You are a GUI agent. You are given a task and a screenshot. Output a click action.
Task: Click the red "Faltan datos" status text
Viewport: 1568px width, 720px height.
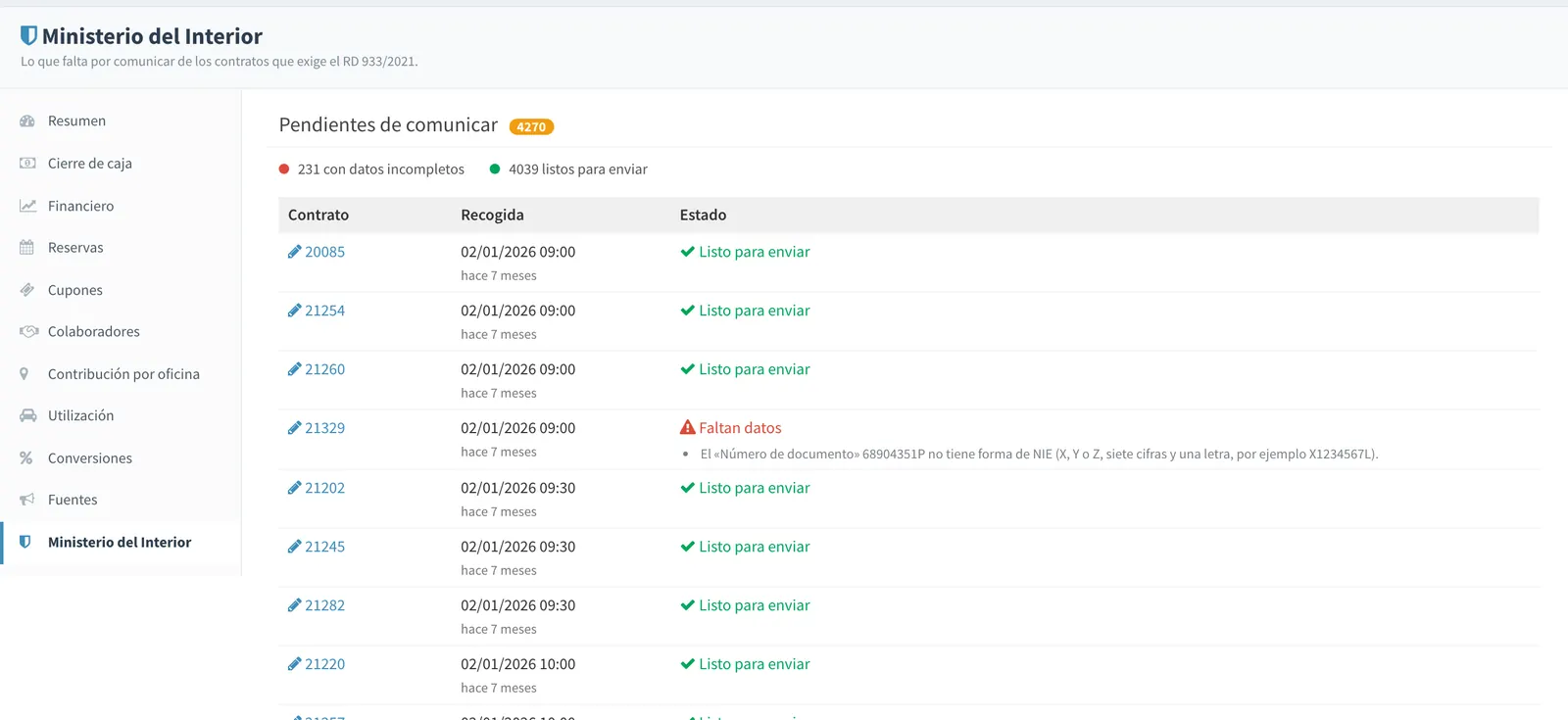pos(740,428)
